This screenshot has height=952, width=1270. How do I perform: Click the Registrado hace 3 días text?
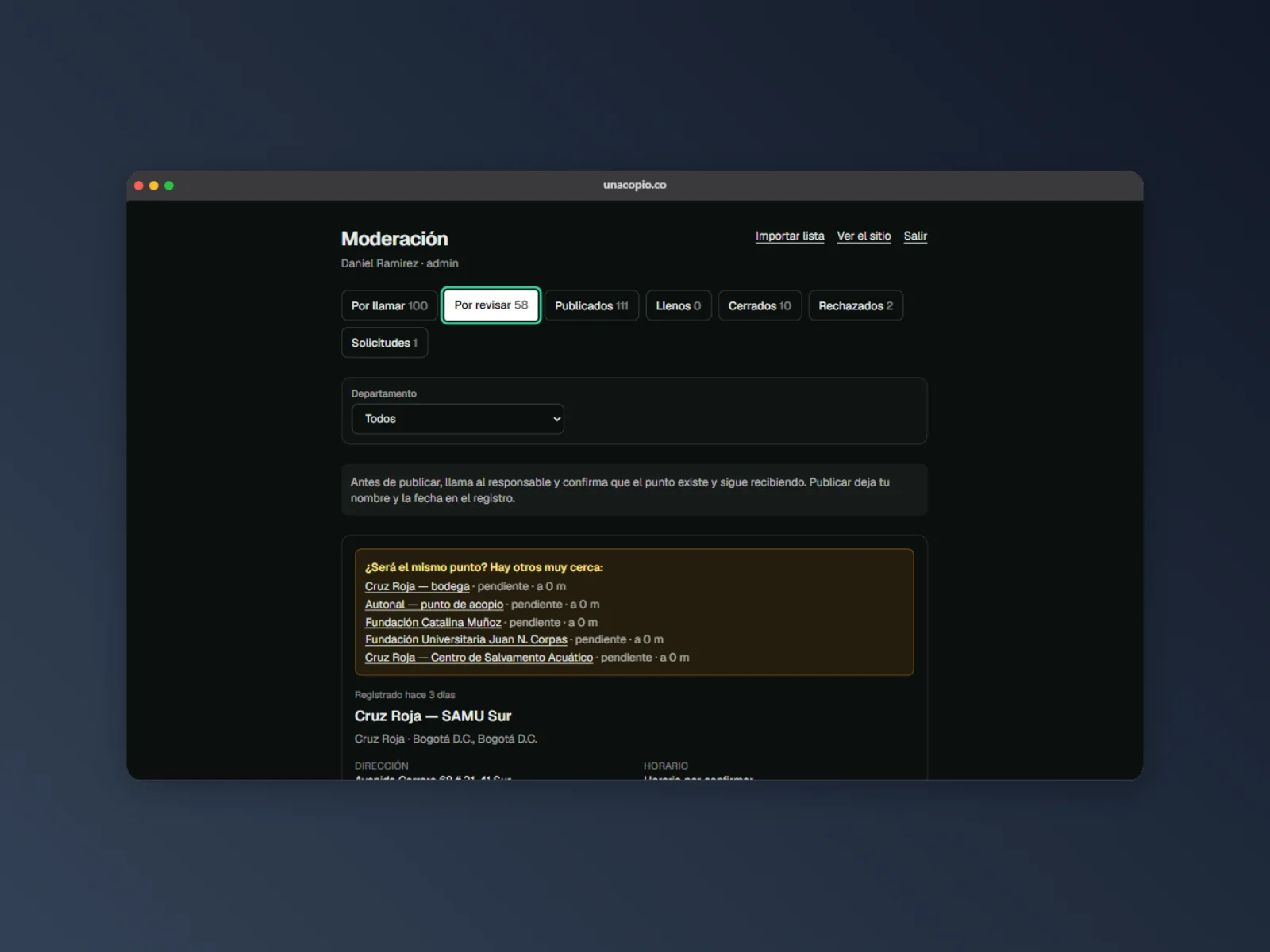tap(405, 695)
